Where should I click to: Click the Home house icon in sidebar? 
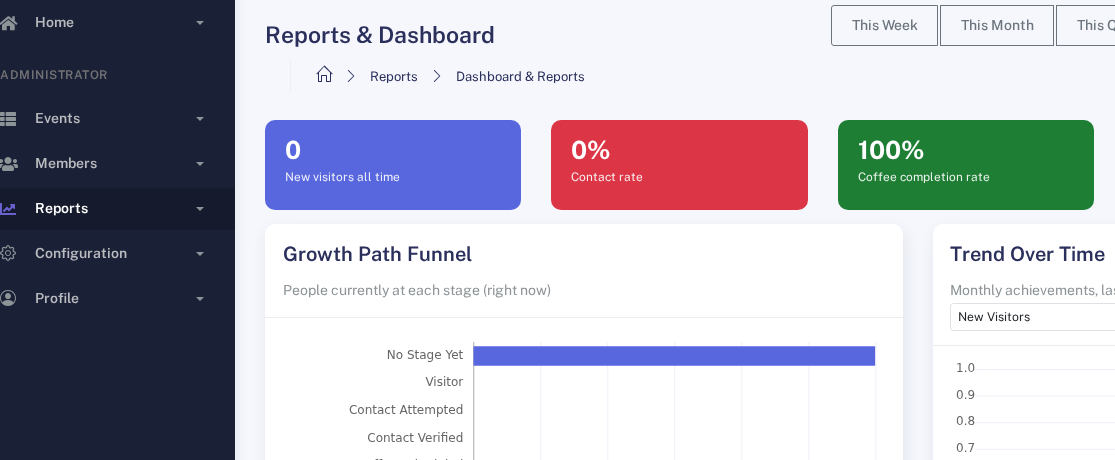click(8, 23)
